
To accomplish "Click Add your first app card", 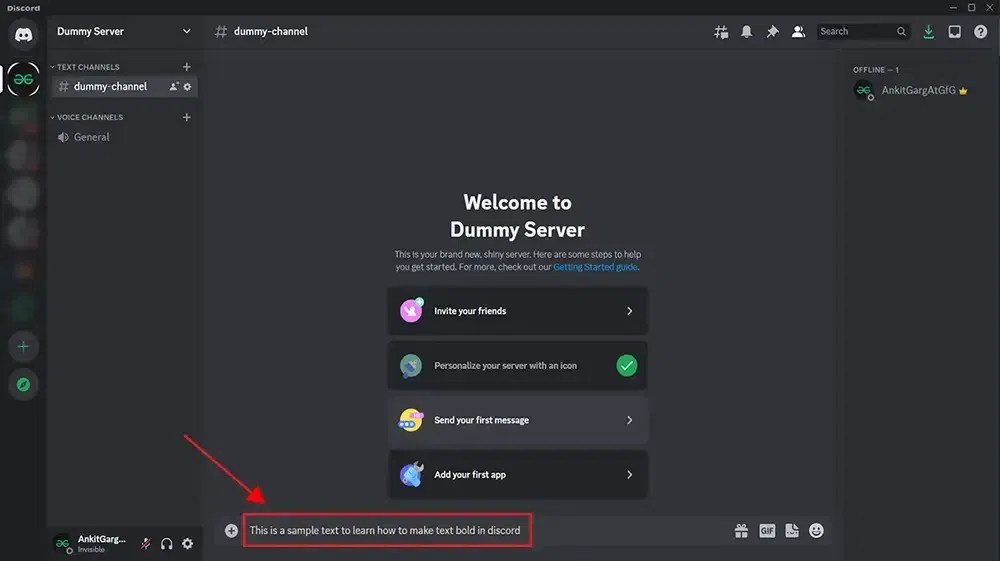I will click(517, 475).
